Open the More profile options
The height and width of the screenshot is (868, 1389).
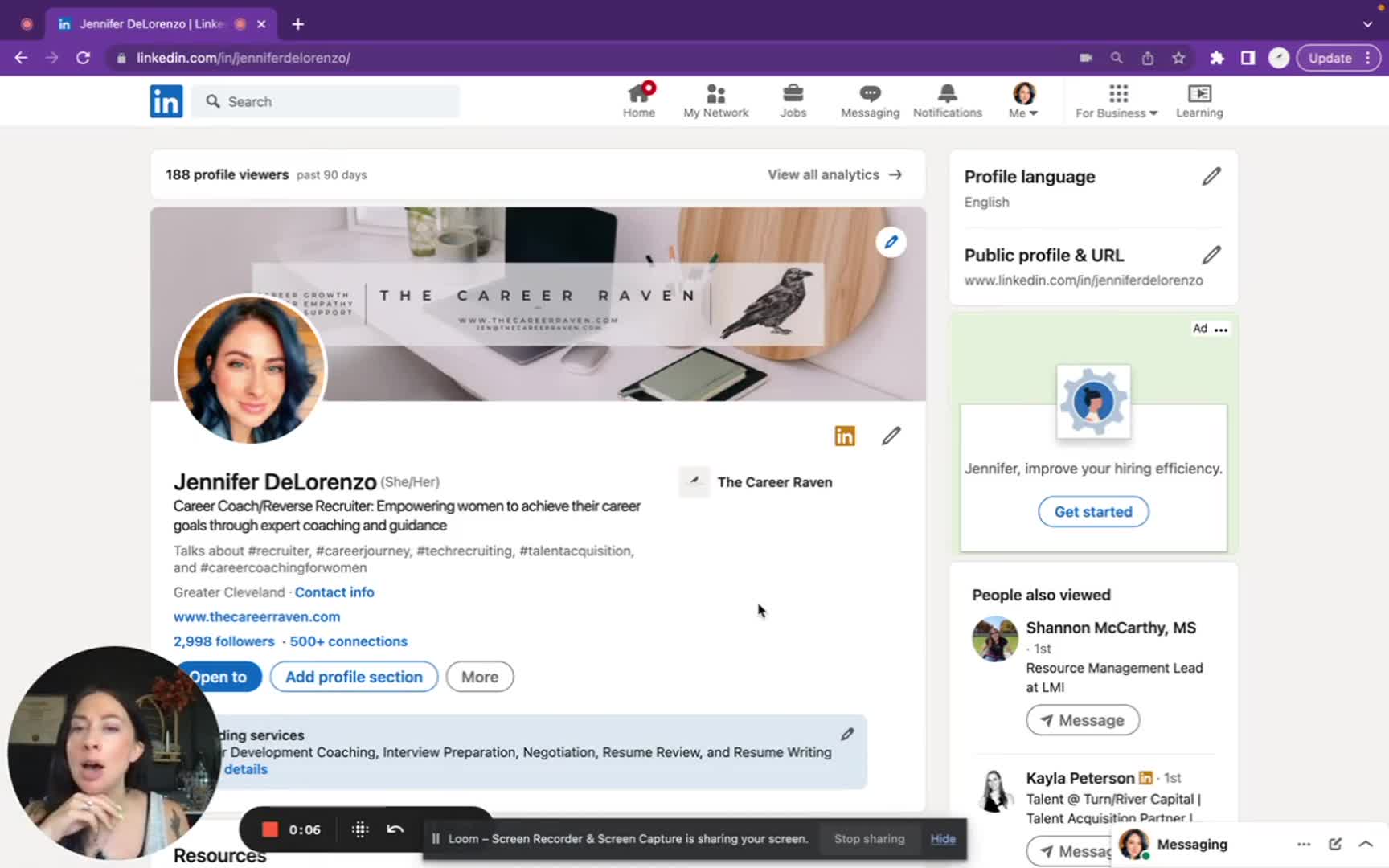(480, 677)
